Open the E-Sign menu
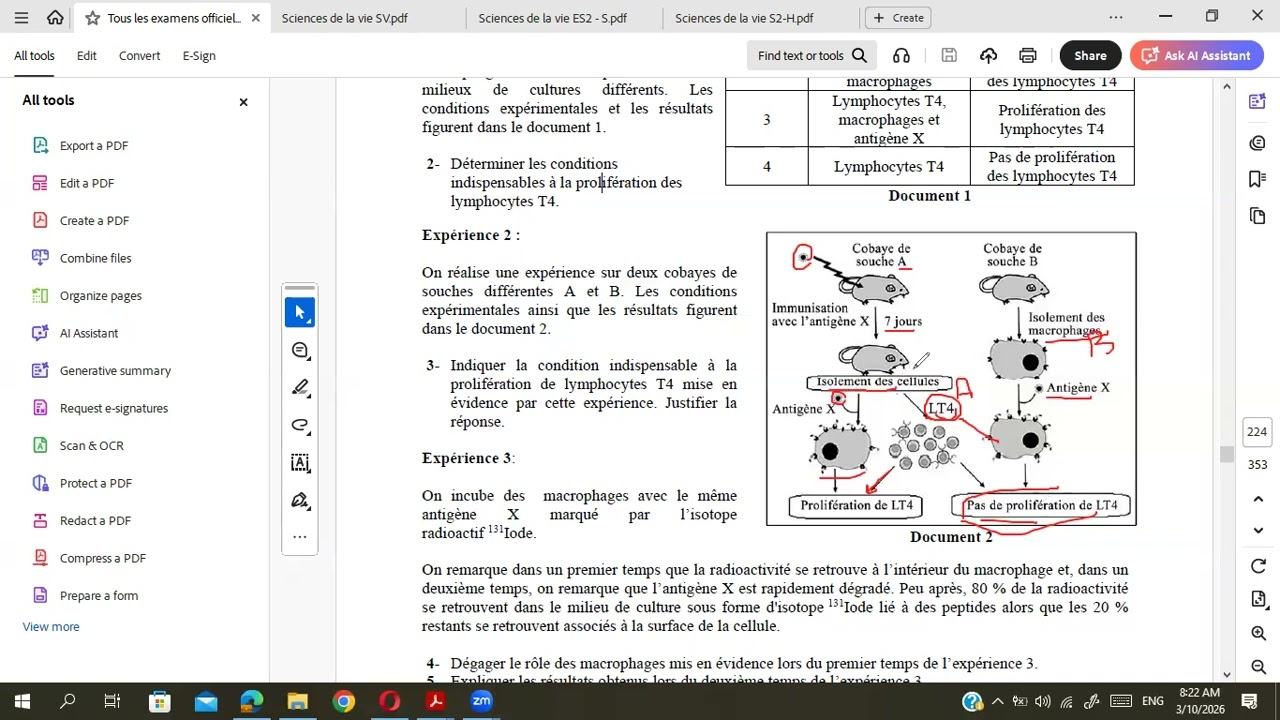 (x=199, y=56)
